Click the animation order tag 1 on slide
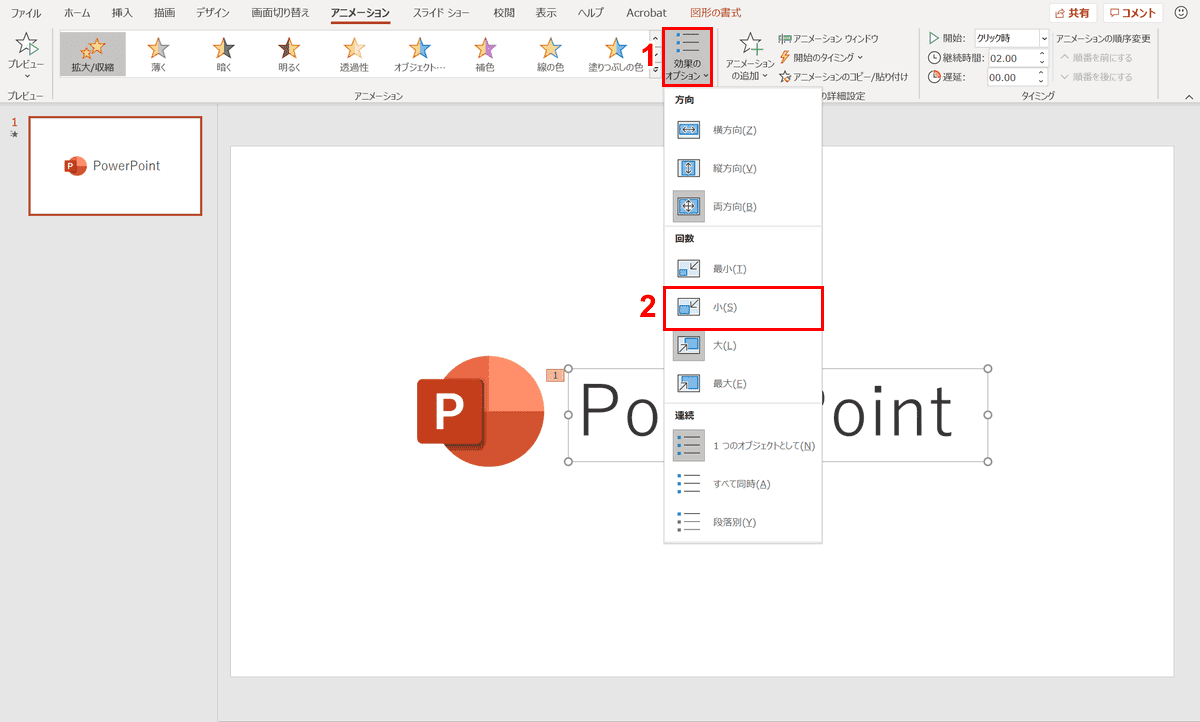 555,375
